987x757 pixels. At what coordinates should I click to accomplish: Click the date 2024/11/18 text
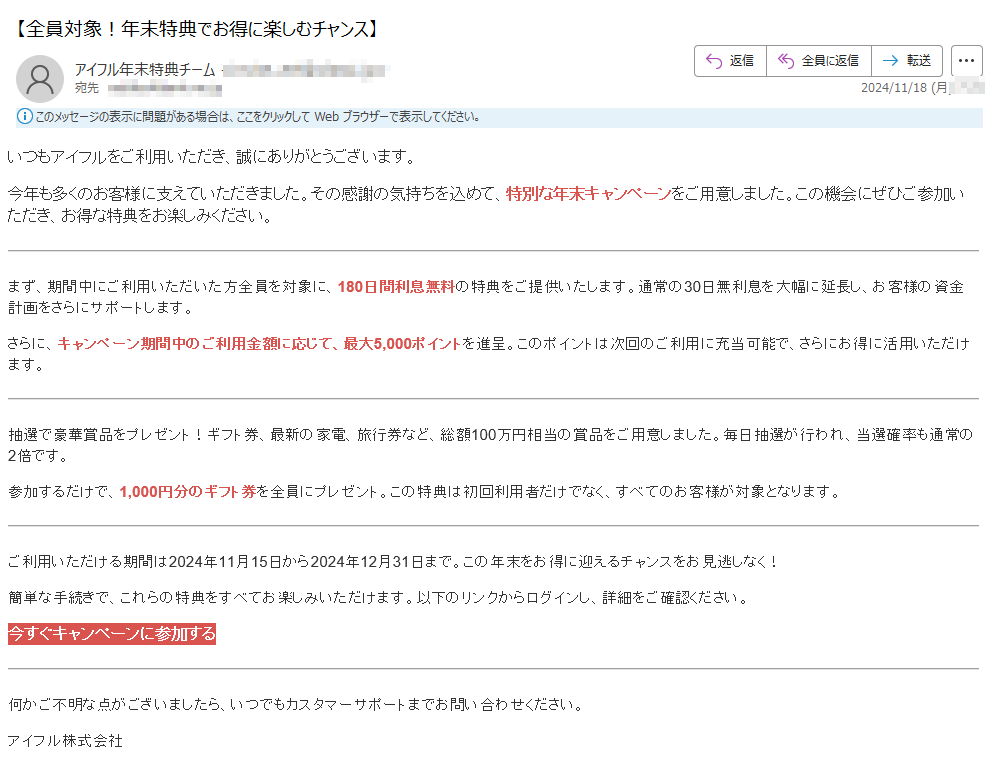(894, 87)
